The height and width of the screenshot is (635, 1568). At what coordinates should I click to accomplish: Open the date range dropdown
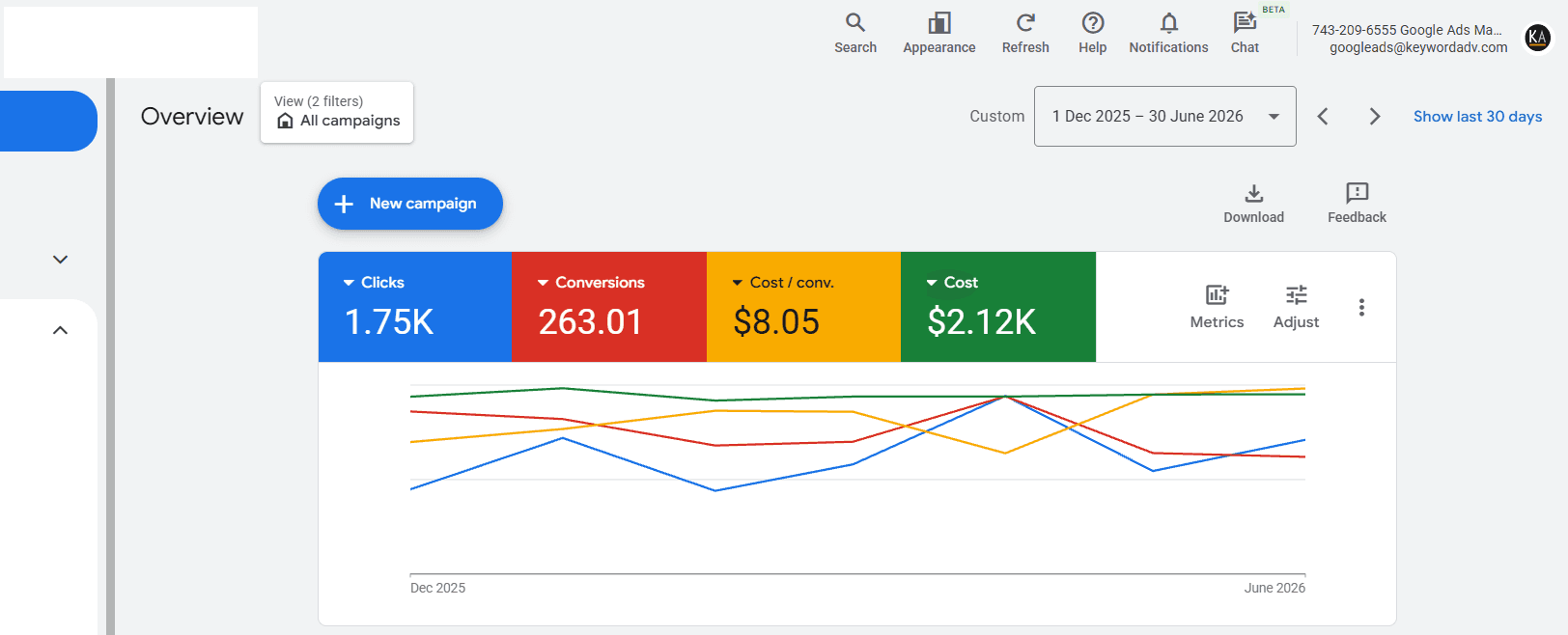coord(1164,116)
